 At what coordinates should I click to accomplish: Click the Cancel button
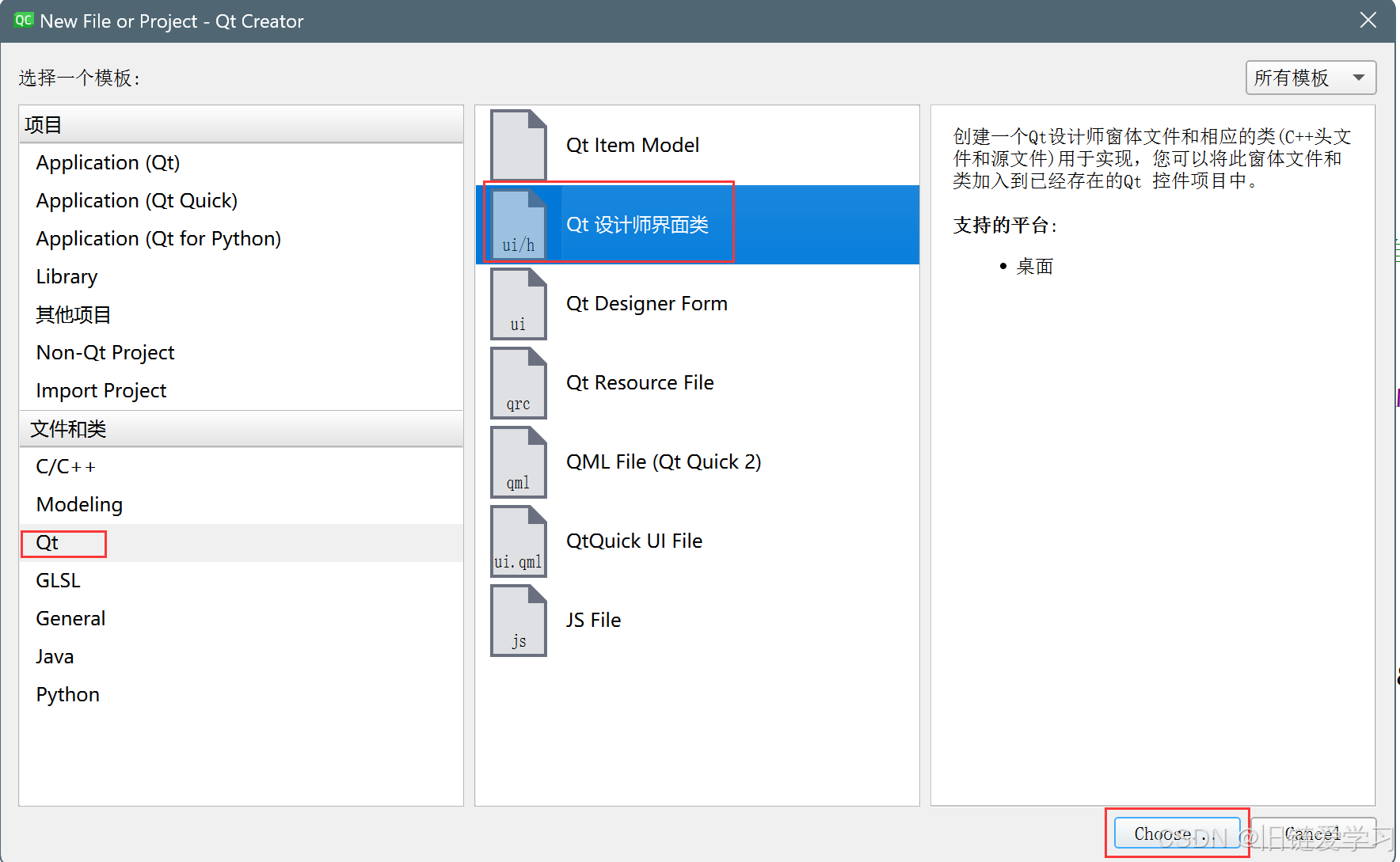click(x=1314, y=834)
